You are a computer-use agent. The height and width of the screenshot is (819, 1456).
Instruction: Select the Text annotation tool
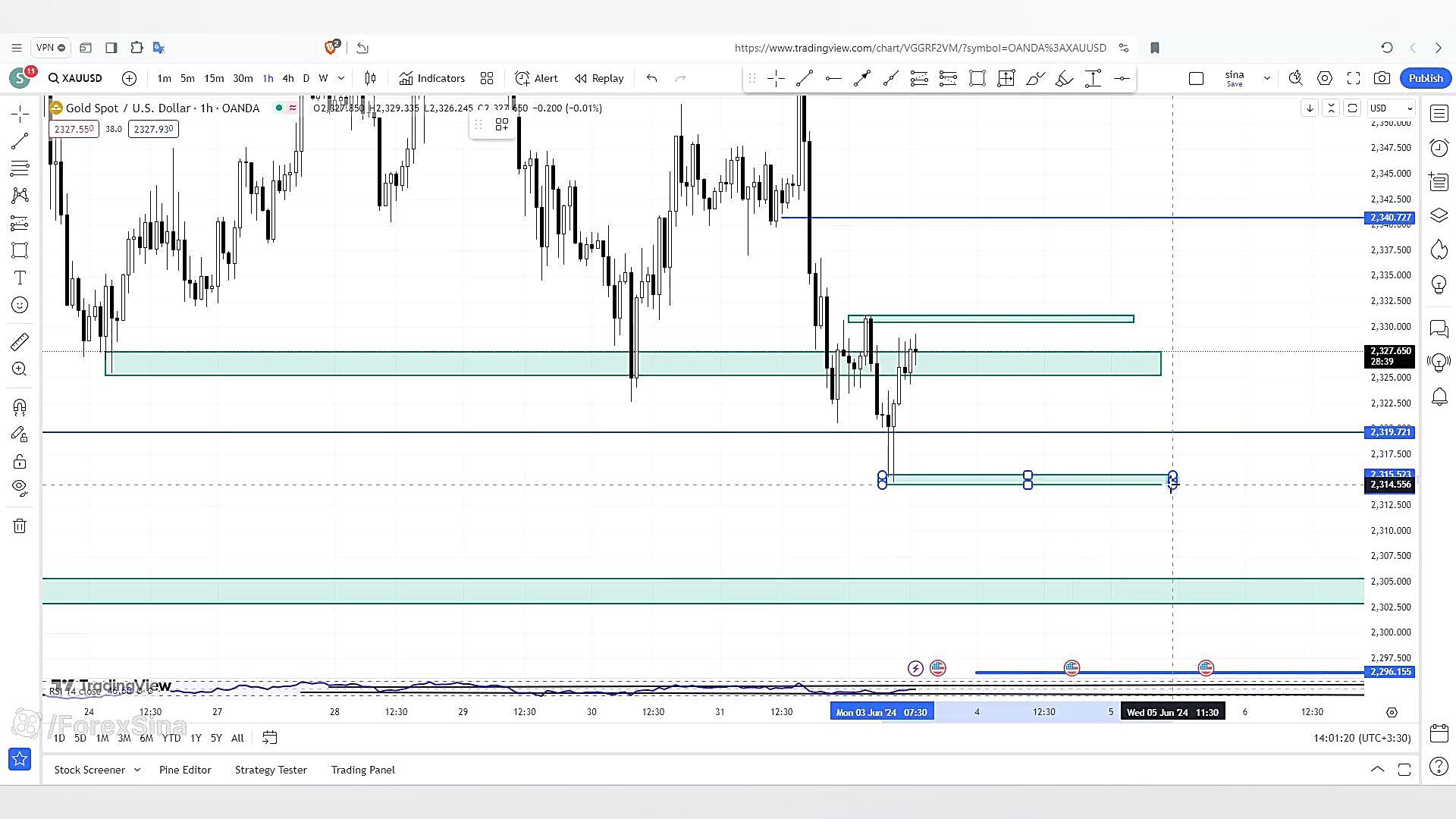coord(20,278)
